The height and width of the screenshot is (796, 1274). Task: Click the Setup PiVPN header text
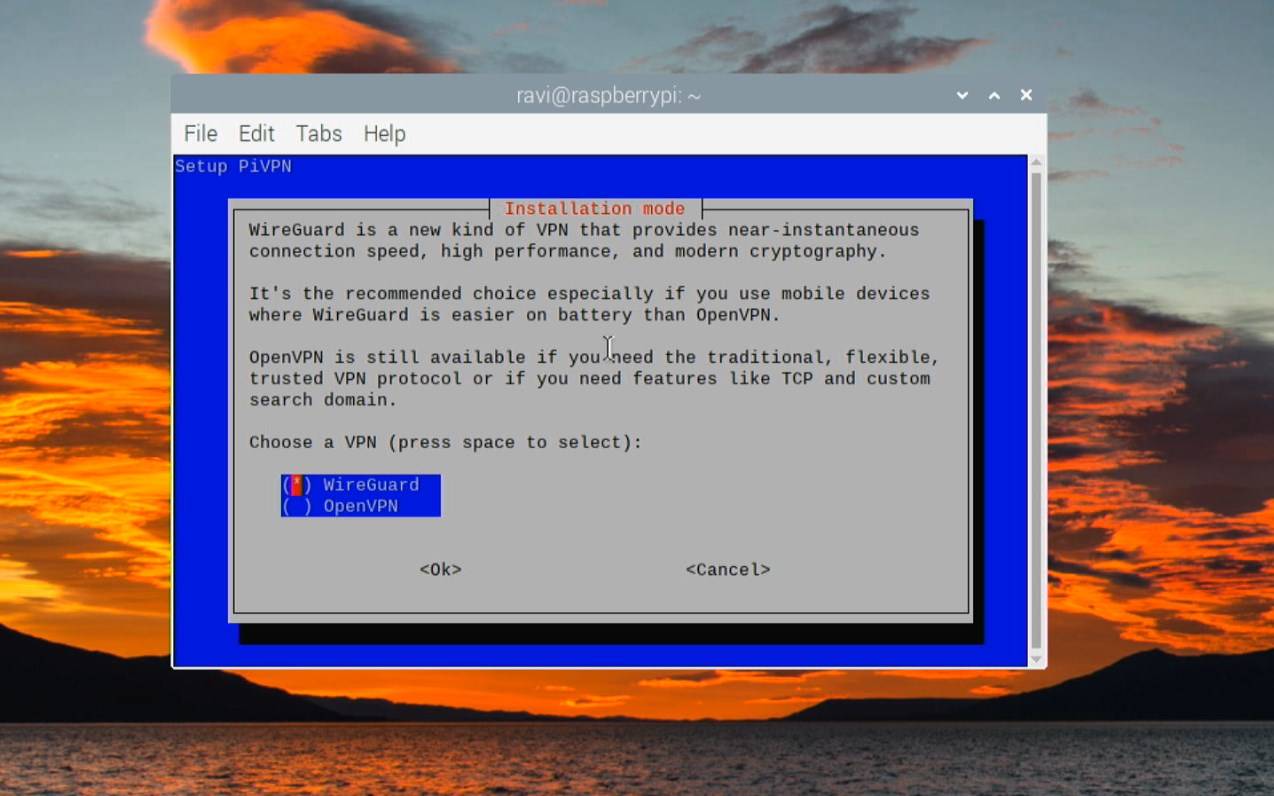[233, 166]
